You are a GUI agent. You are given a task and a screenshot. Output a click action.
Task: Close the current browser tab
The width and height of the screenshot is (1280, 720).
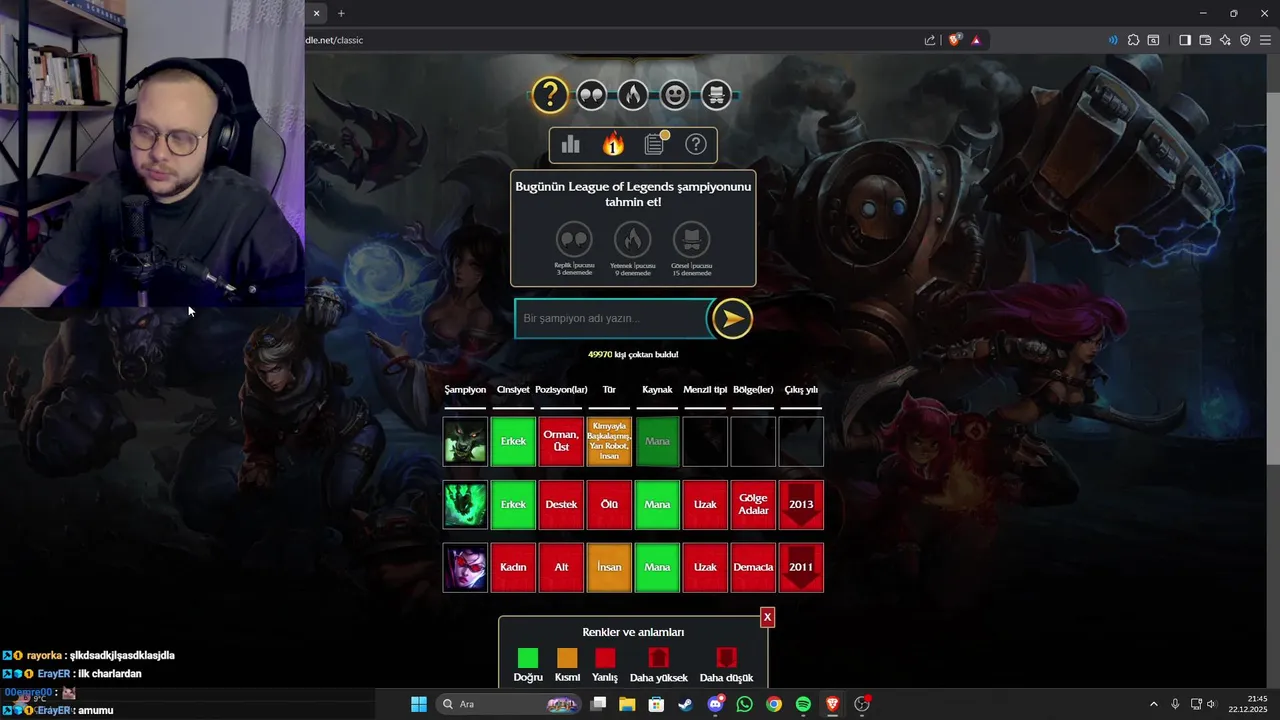(x=316, y=13)
